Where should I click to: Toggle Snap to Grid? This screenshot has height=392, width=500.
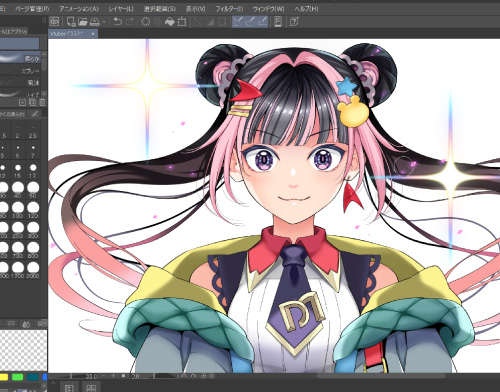[x=262, y=22]
